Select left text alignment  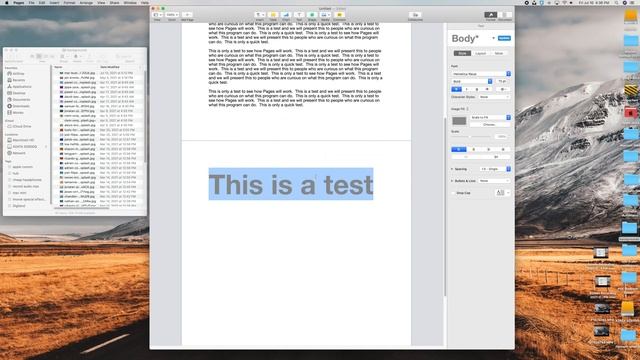(459, 149)
